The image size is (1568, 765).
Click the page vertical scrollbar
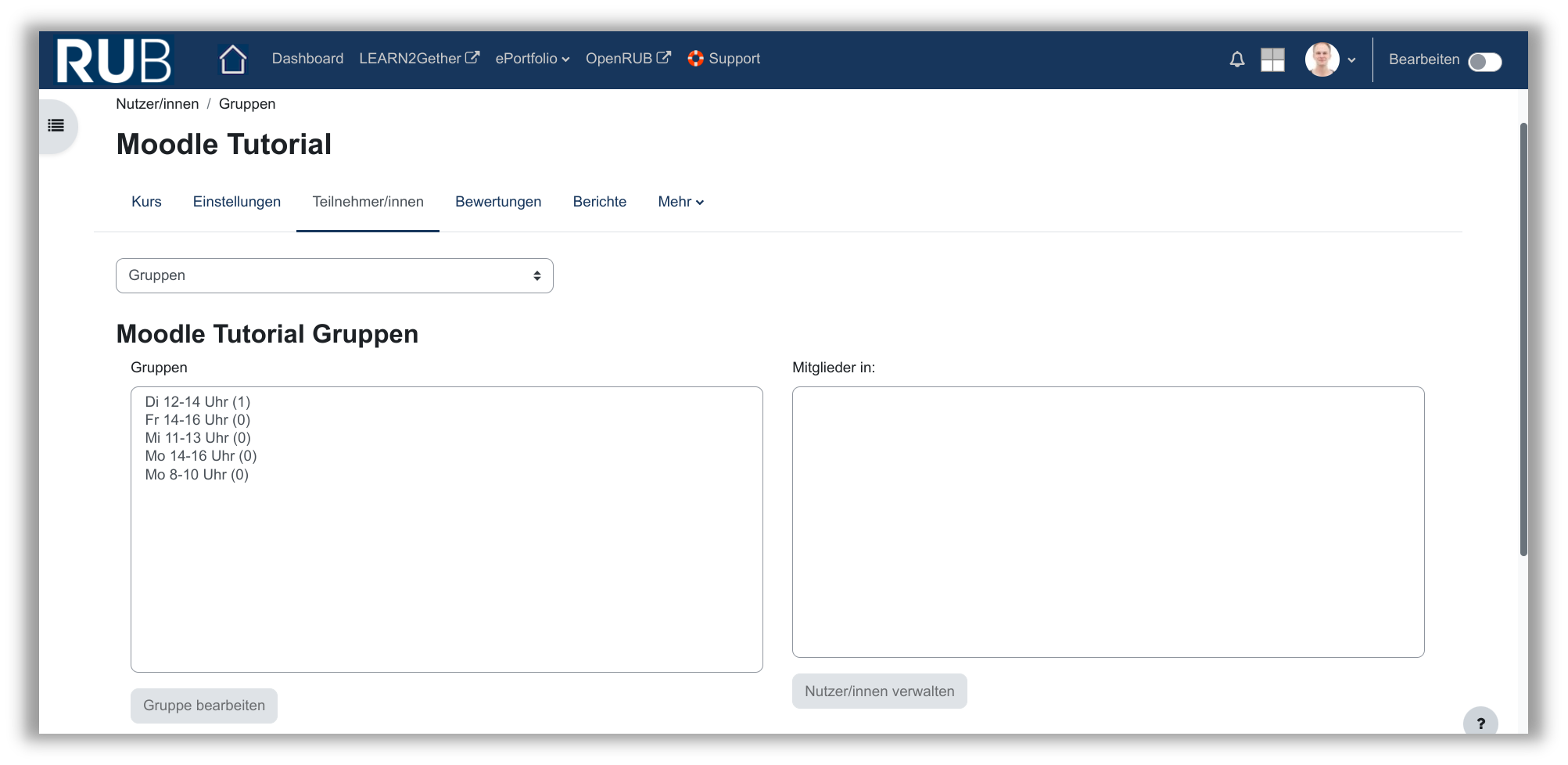pyautogui.click(x=1523, y=338)
